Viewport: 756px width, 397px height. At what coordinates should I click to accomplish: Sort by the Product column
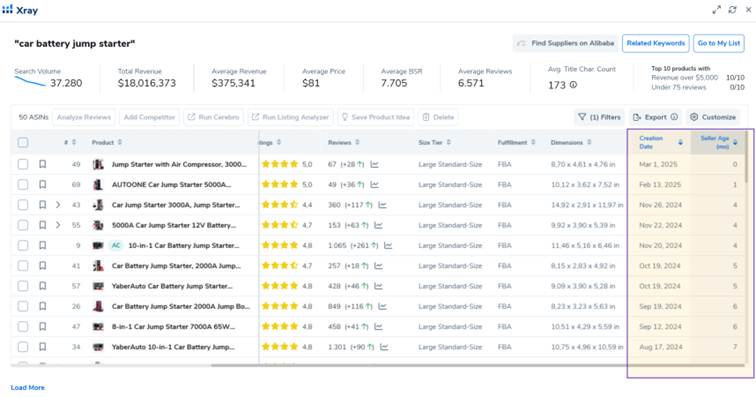pyautogui.click(x=120, y=142)
